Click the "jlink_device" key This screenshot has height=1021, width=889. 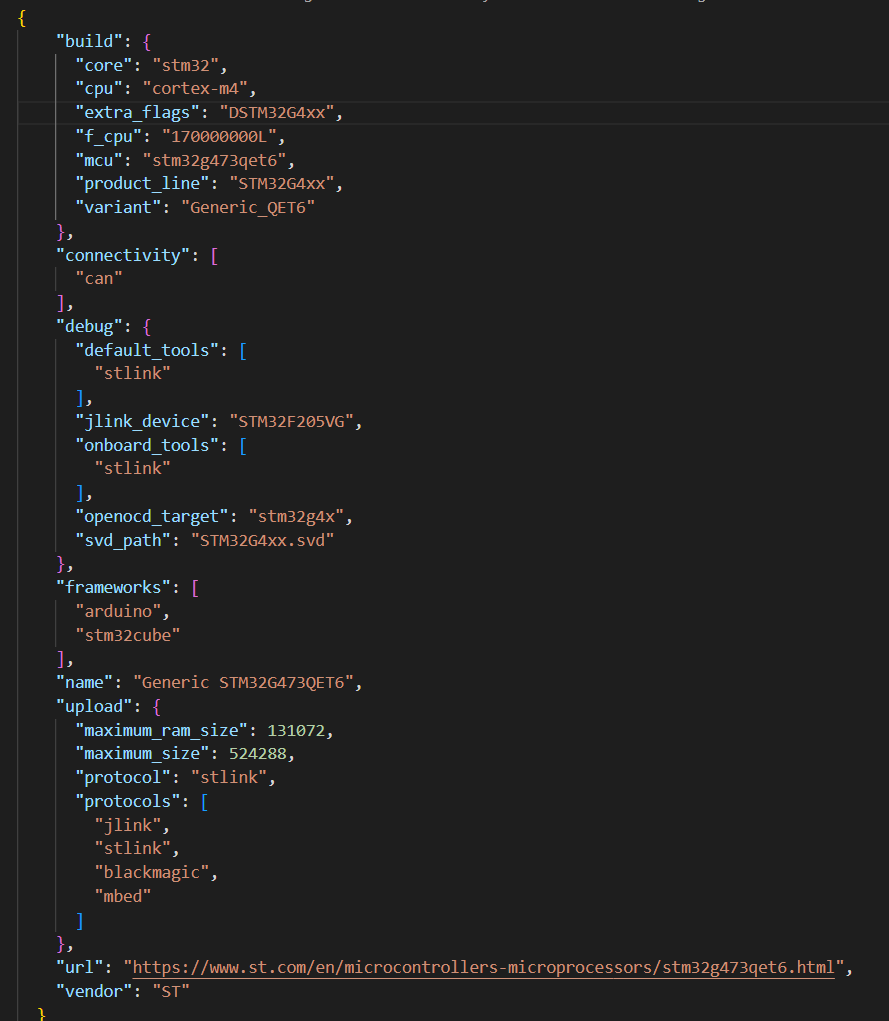[x=142, y=422]
